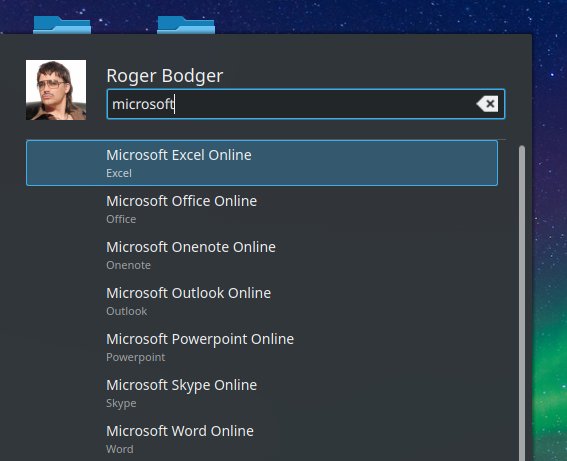Click the Roger Bodger user avatar
Viewport: 567px width, 461px height.
click(x=56, y=90)
